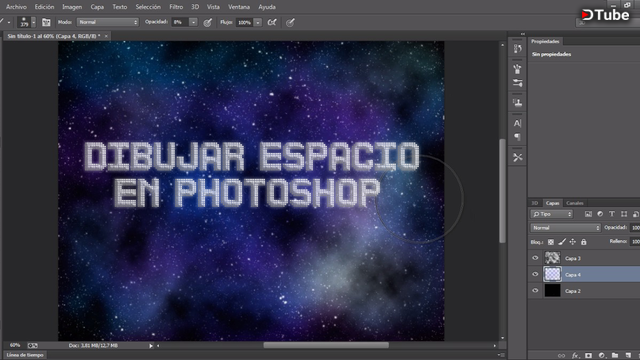Select the Capas tab
640x360 pixels.
point(553,203)
